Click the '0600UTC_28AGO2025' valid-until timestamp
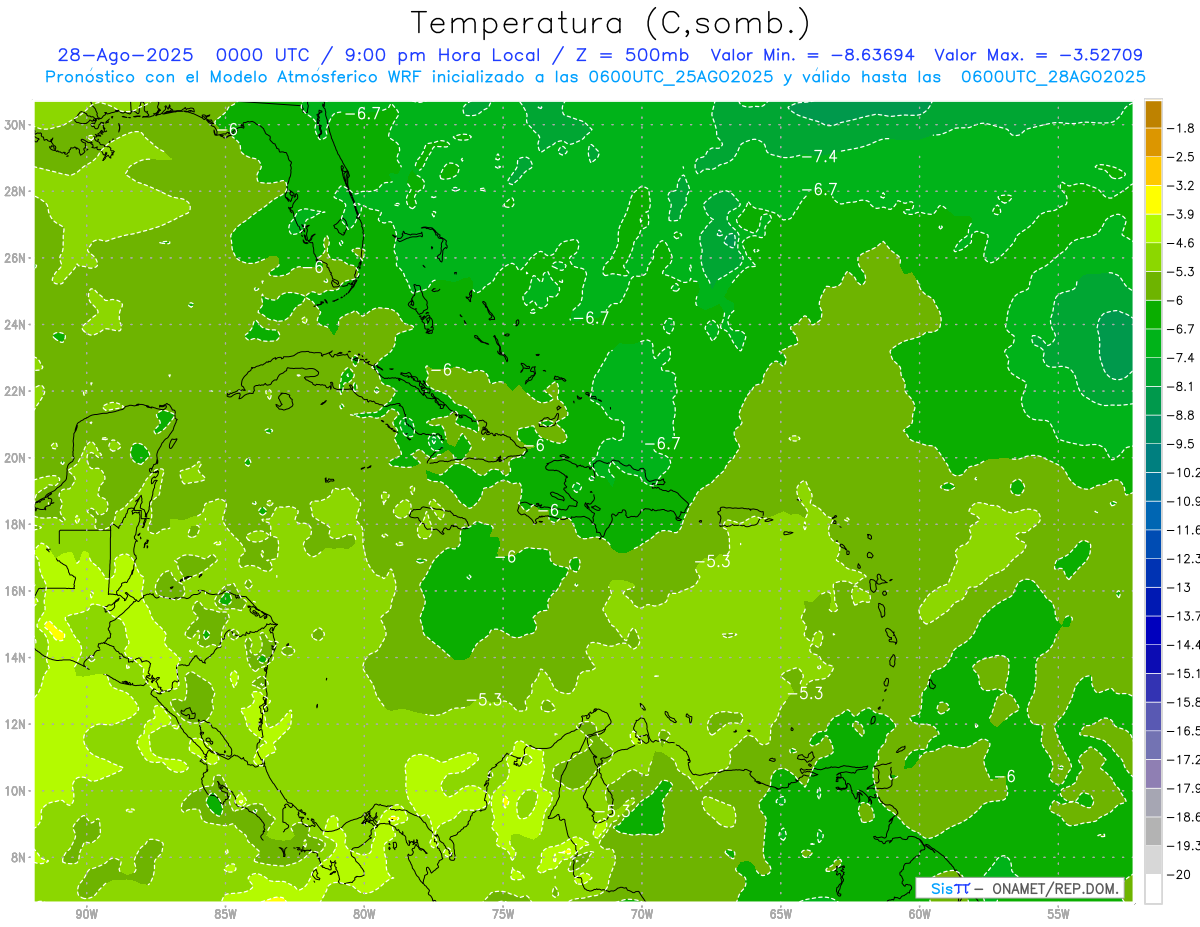1200x927 pixels. click(x=1053, y=77)
